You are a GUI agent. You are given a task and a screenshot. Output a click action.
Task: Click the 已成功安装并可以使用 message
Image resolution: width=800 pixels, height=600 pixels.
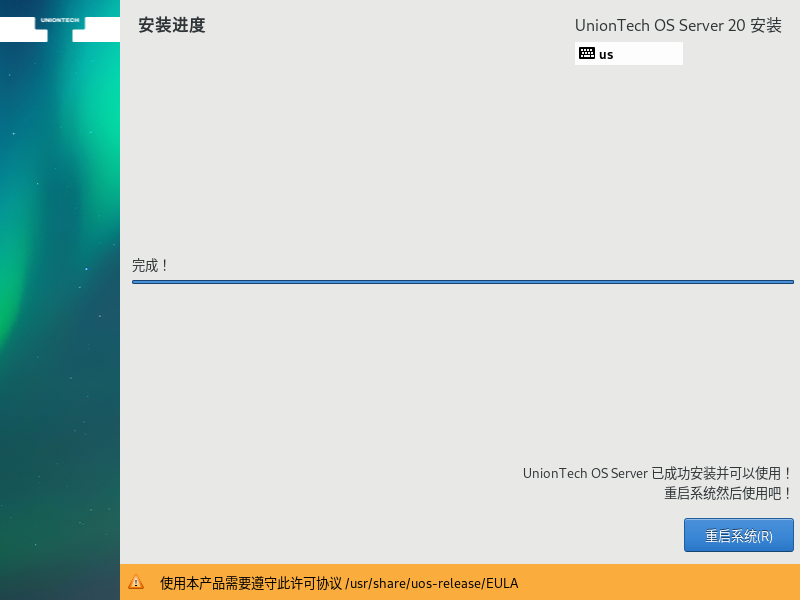pyautogui.click(x=657, y=473)
